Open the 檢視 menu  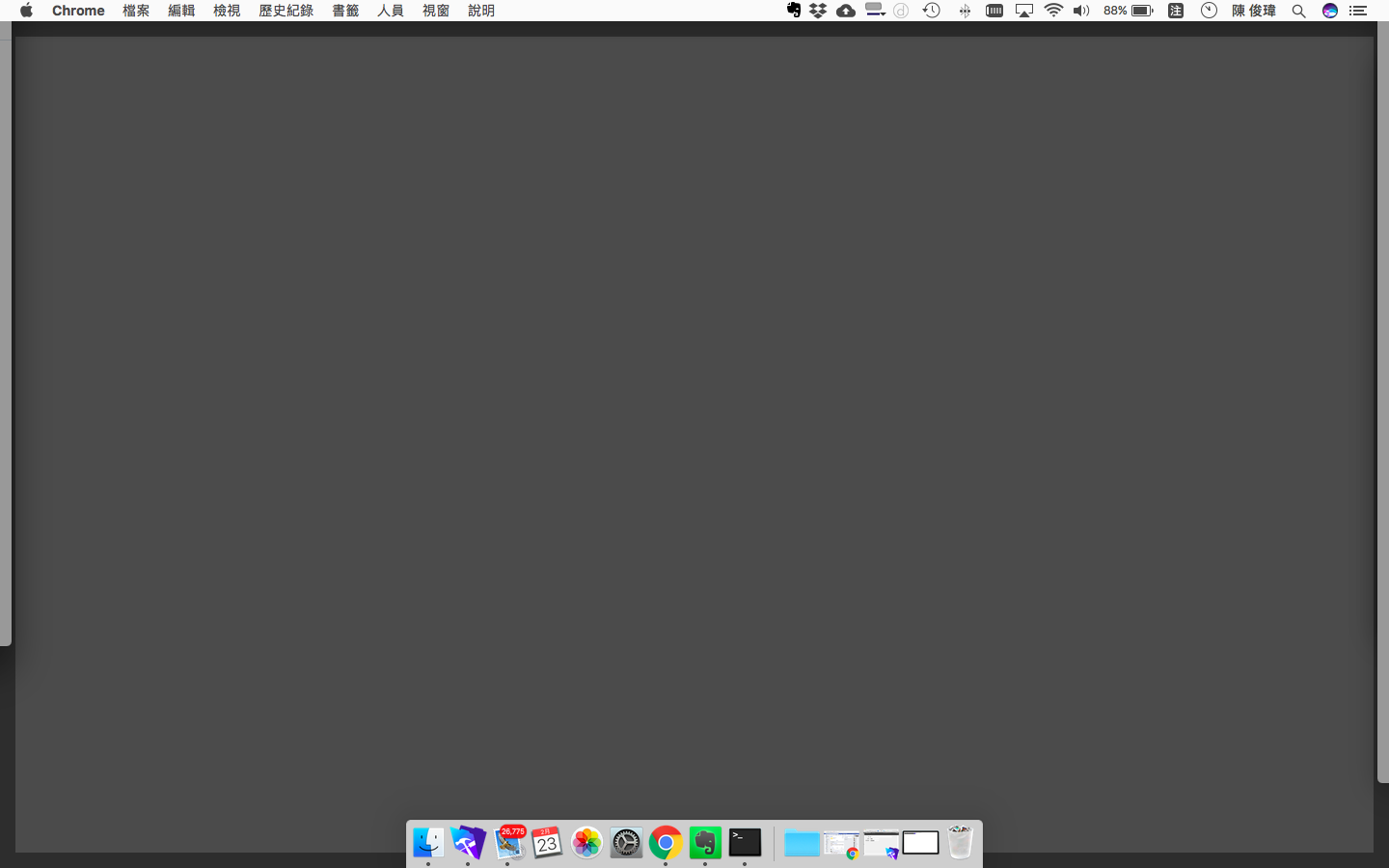[227, 11]
